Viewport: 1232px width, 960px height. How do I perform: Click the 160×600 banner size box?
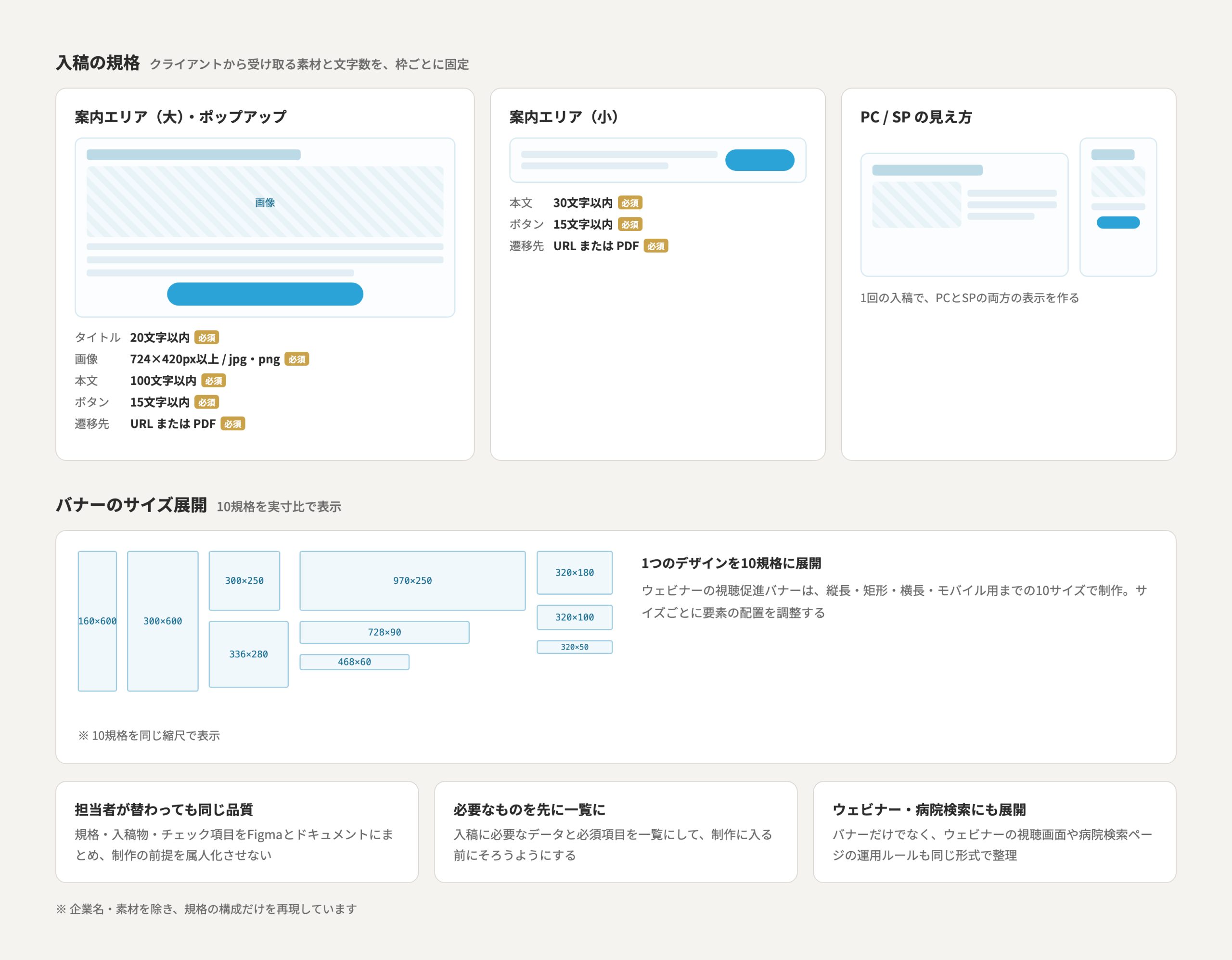(x=97, y=621)
